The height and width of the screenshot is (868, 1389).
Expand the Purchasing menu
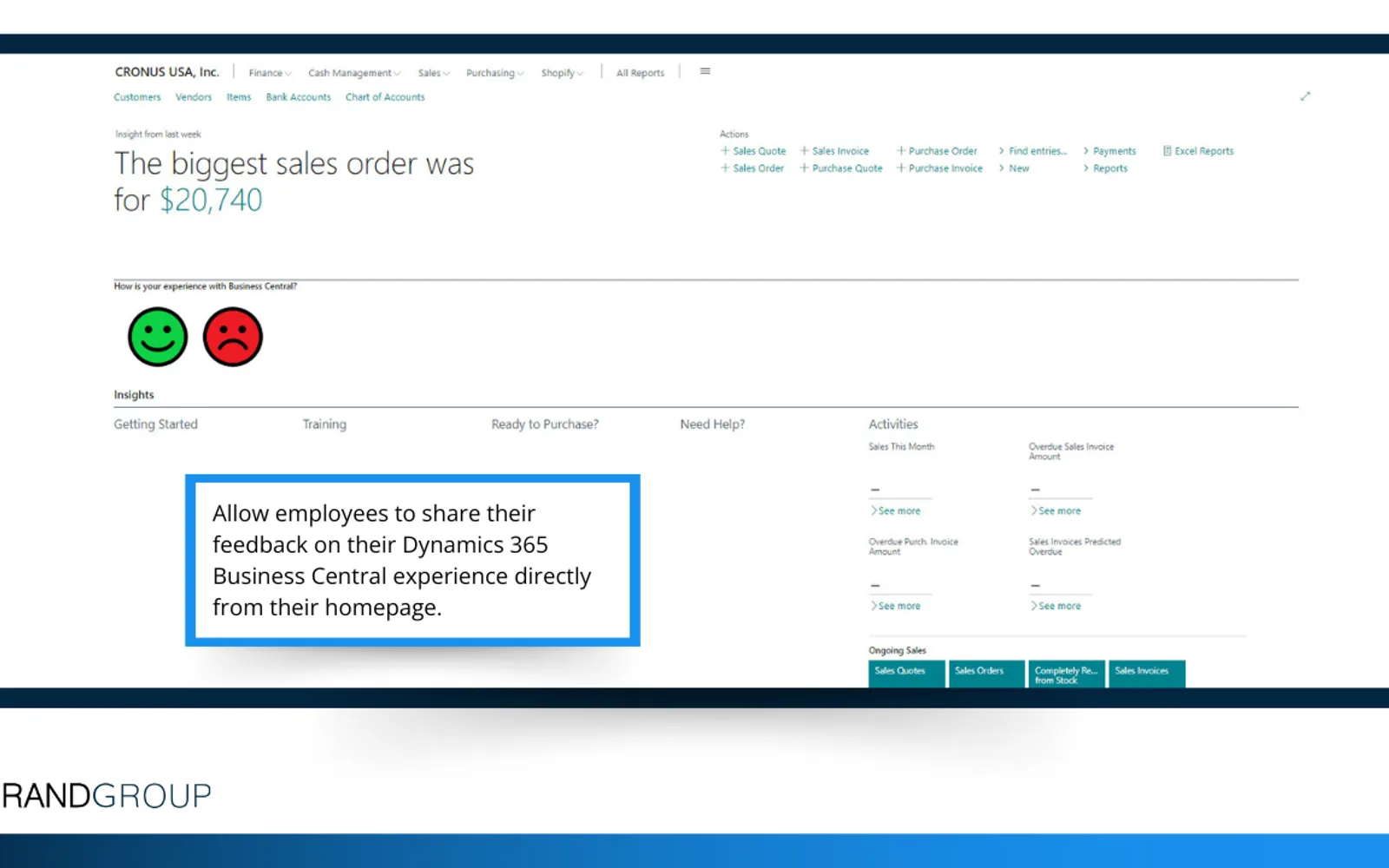click(495, 73)
